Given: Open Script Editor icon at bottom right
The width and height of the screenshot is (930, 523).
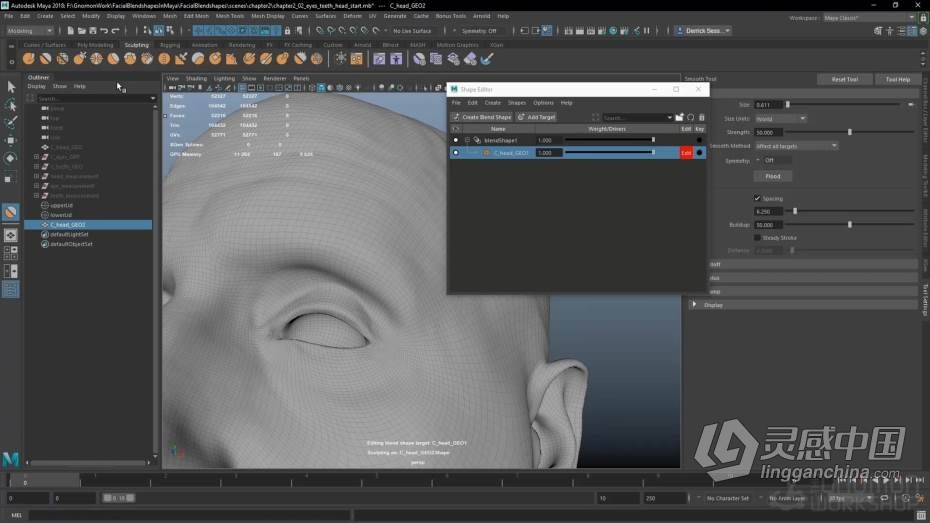Looking at the screenshot, I should click(x=921, y=515).
